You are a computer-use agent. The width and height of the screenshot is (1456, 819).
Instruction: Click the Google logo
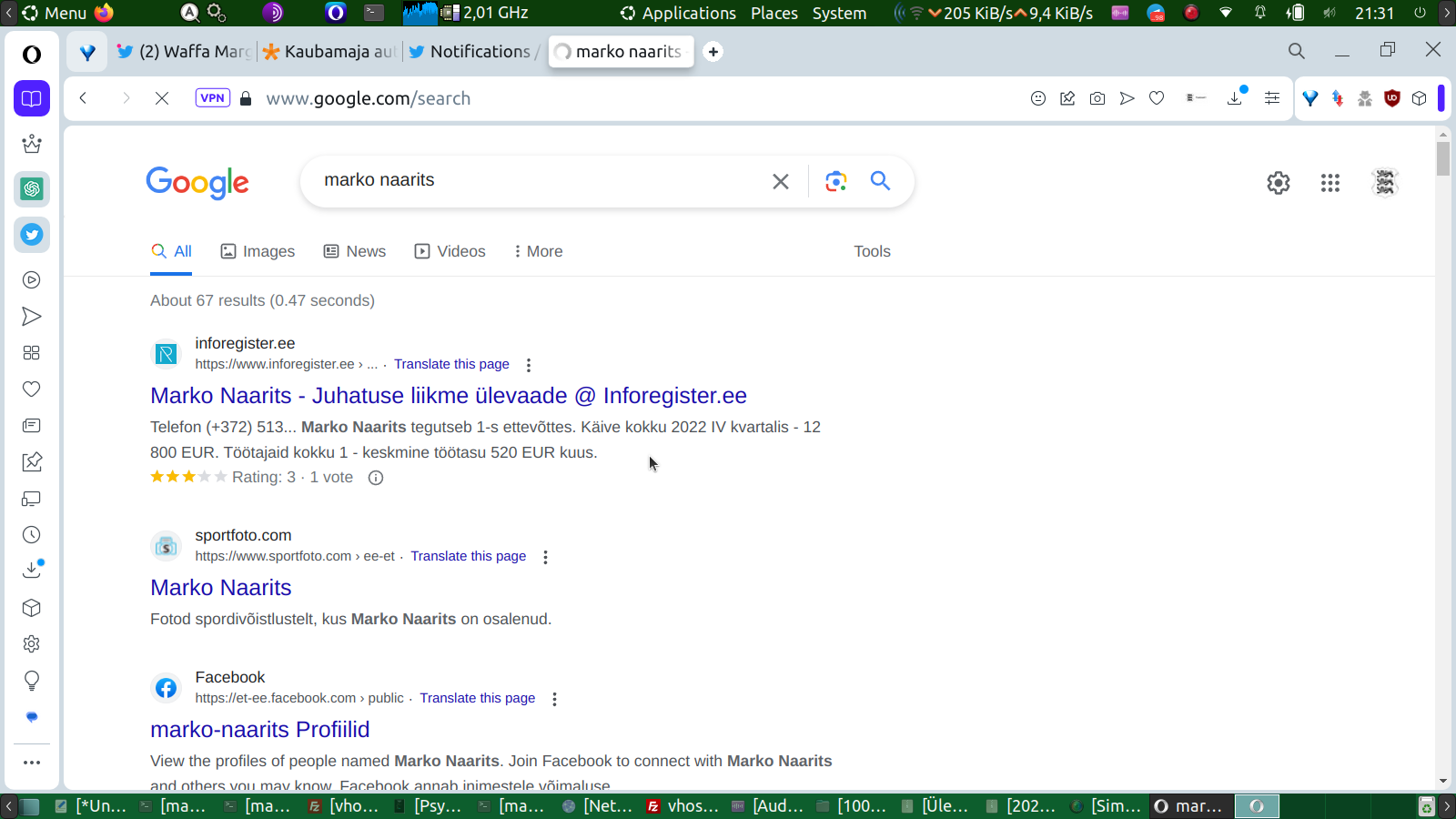pos(197,182)
